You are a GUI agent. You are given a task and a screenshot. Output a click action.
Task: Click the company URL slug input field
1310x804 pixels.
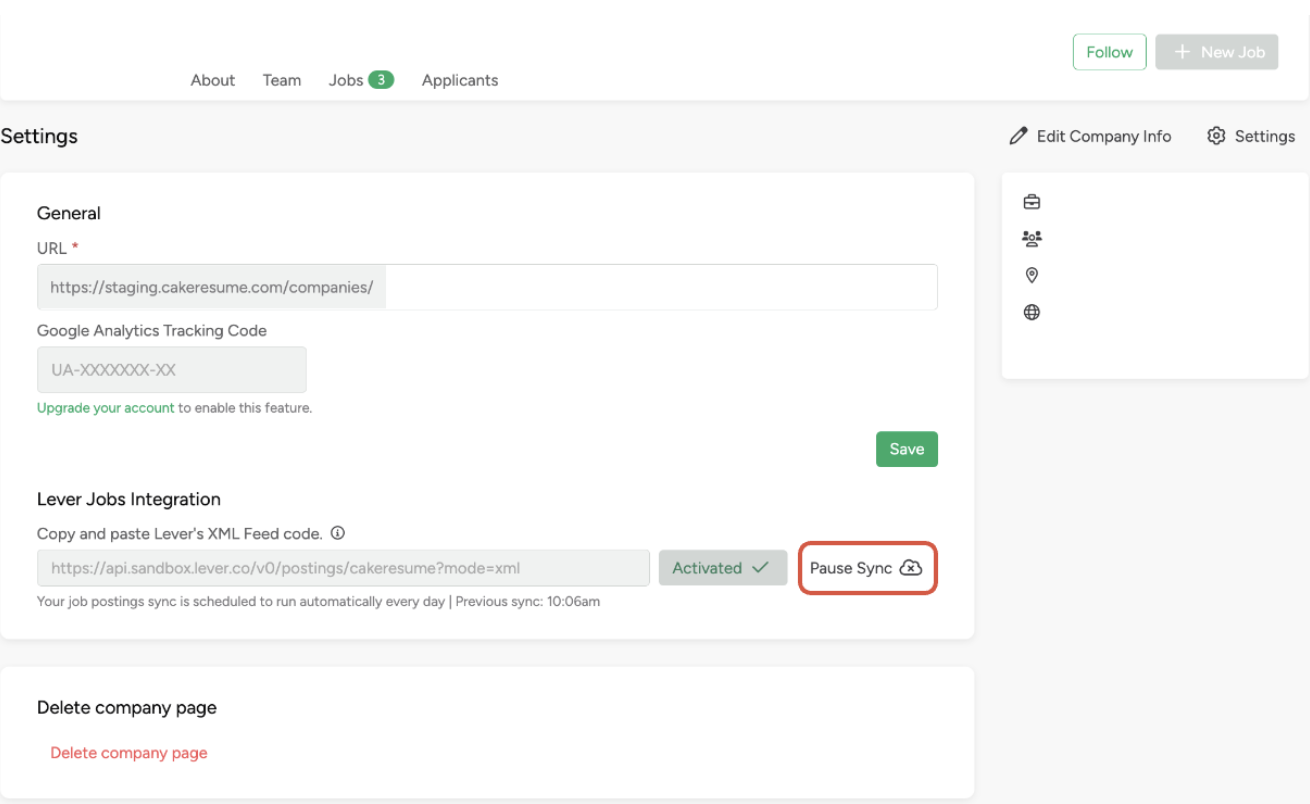point(661,287)
